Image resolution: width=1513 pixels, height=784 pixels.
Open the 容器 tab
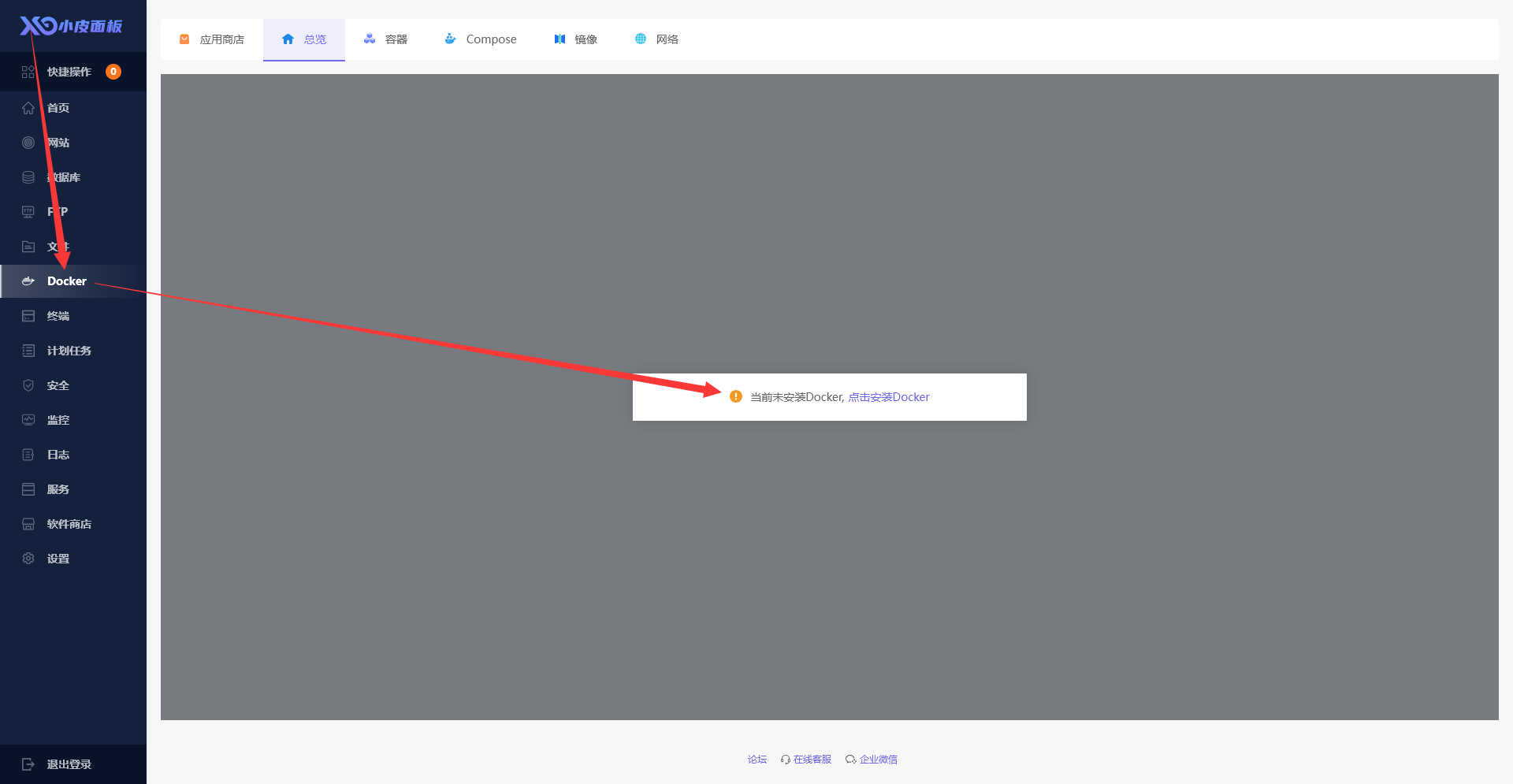point(385,39)
